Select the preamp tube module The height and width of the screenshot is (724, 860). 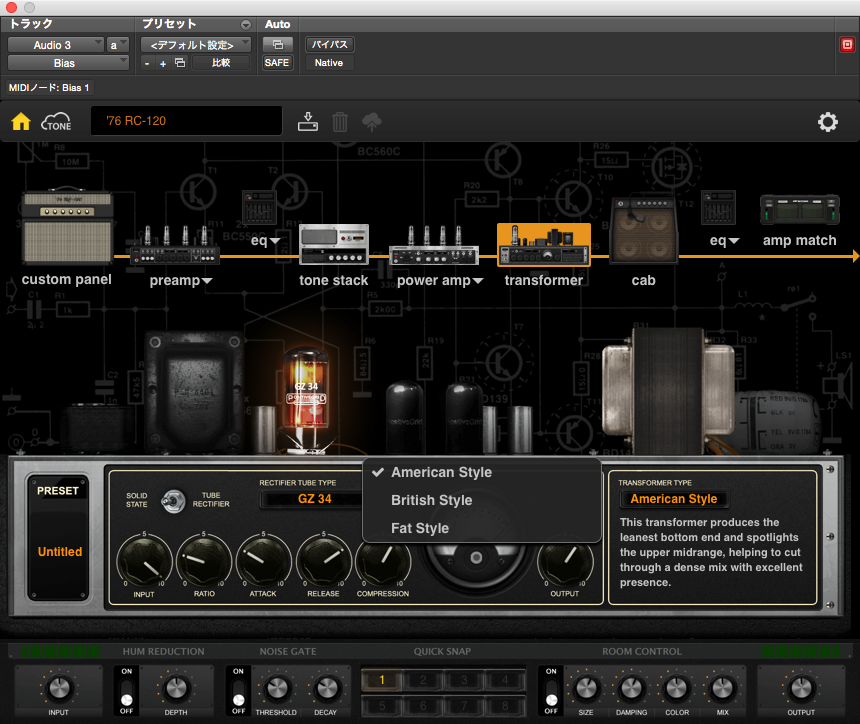(174, 246)
